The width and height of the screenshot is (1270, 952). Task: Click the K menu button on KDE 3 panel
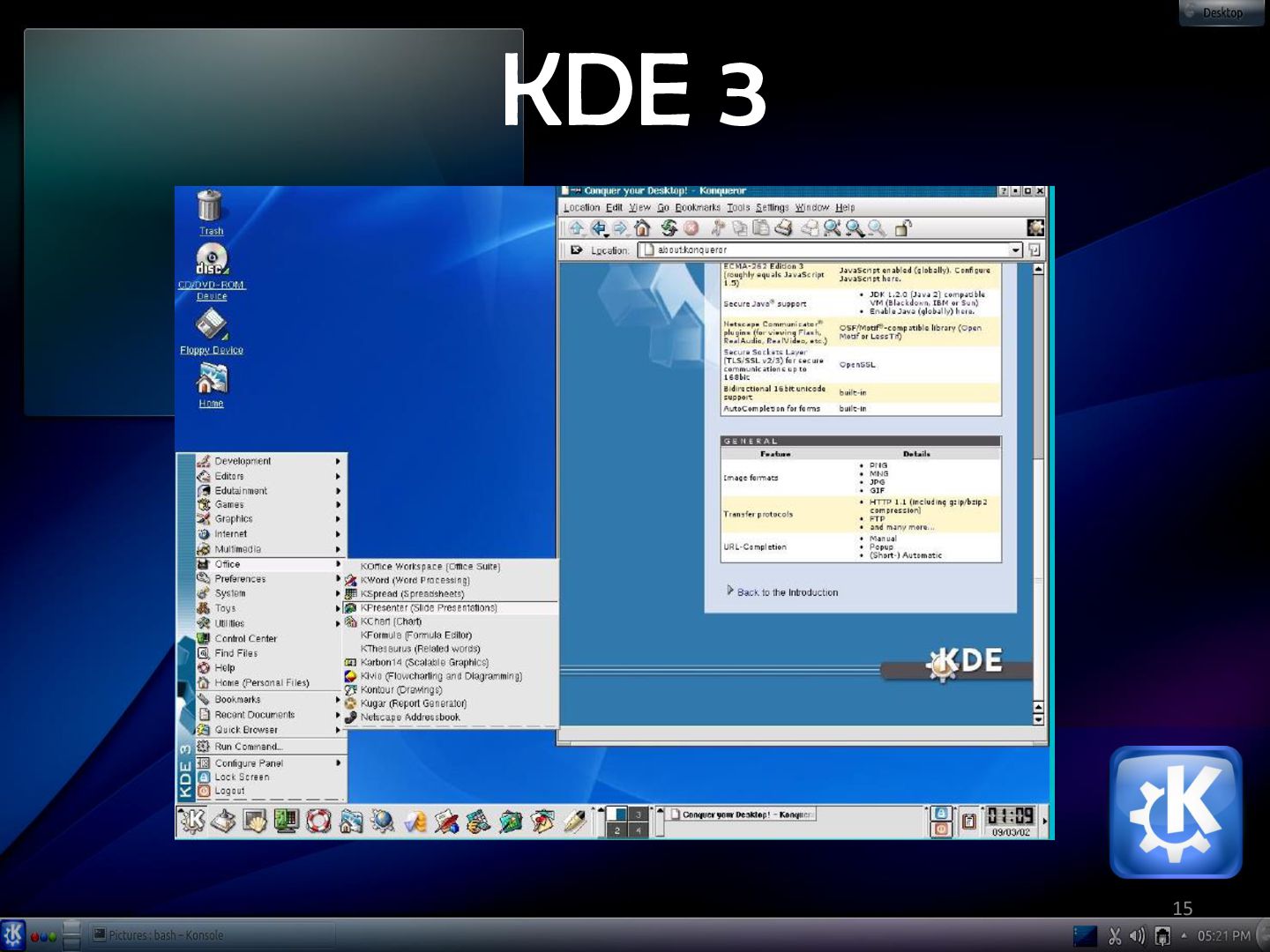pos(191,822)
